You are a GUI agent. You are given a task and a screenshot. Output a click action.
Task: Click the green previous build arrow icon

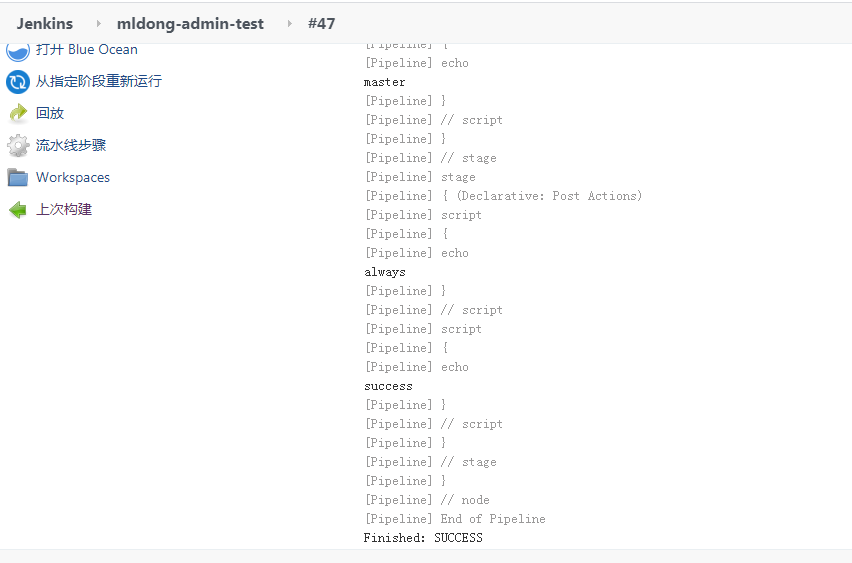click(x=18, y=210)
